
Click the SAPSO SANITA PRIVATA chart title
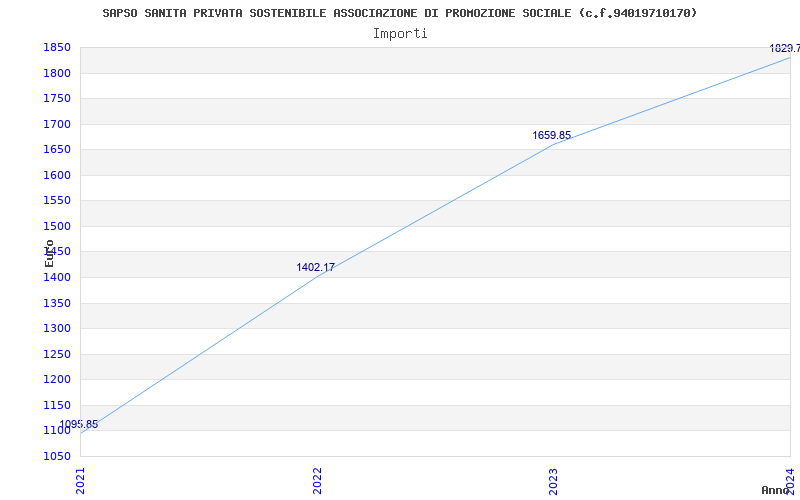(x=399, y=13)
